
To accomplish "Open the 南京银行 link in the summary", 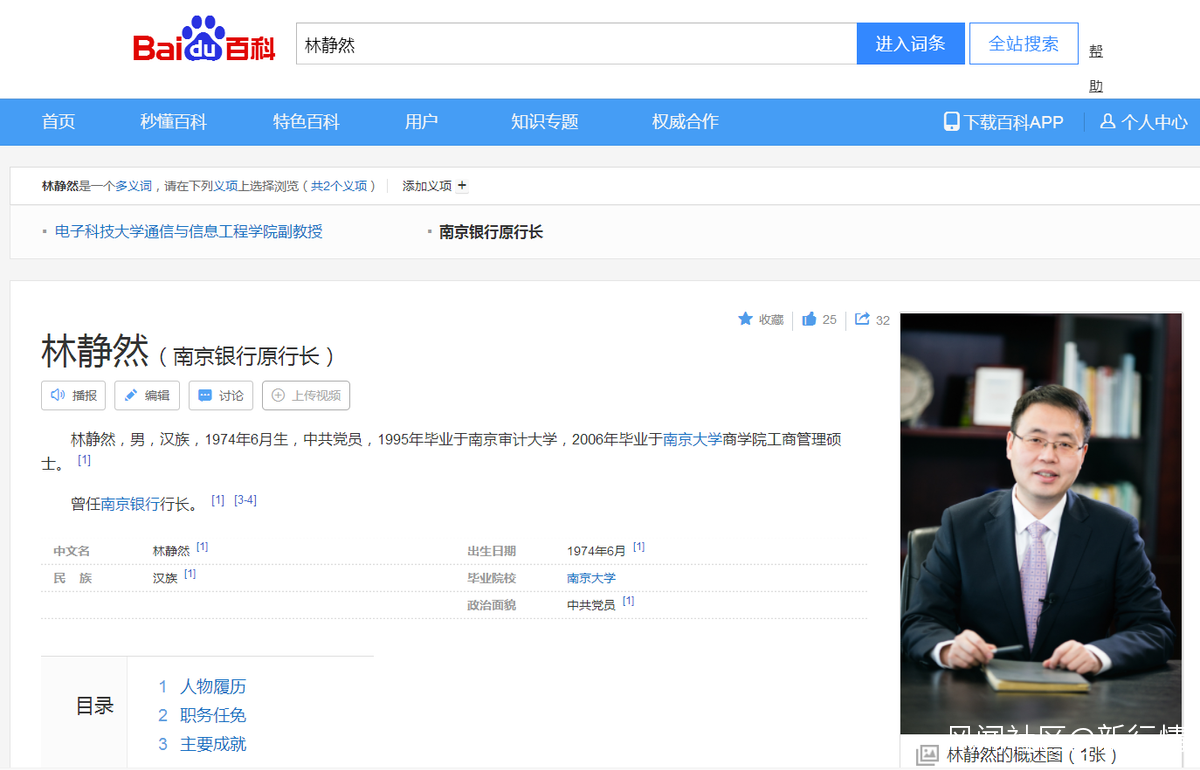I will [130, 504].
